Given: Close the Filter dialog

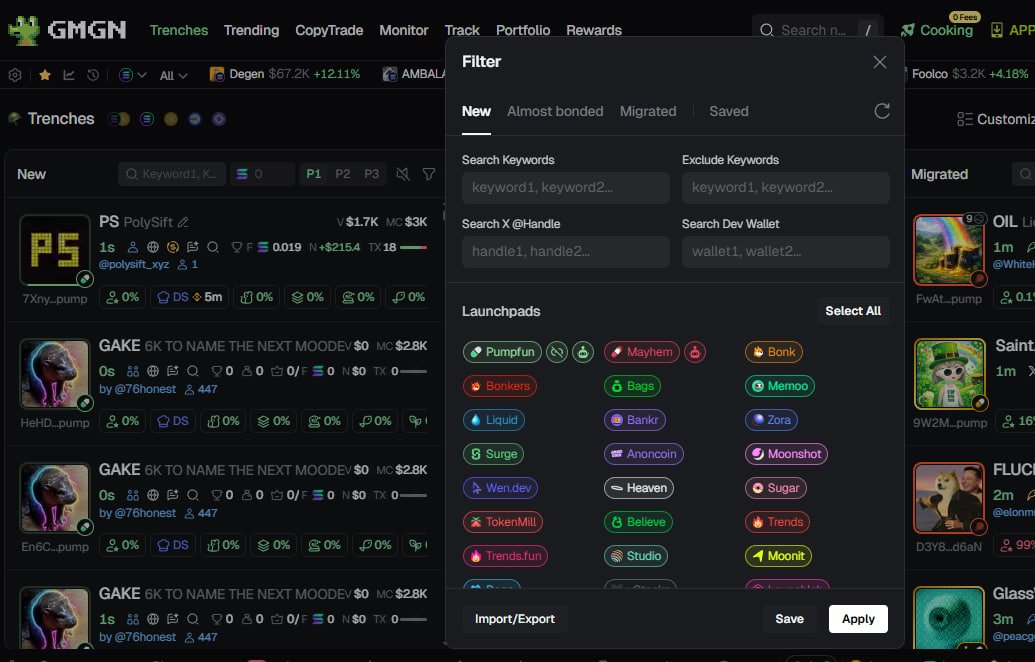Looking at the screenshot, I should 879,62.
